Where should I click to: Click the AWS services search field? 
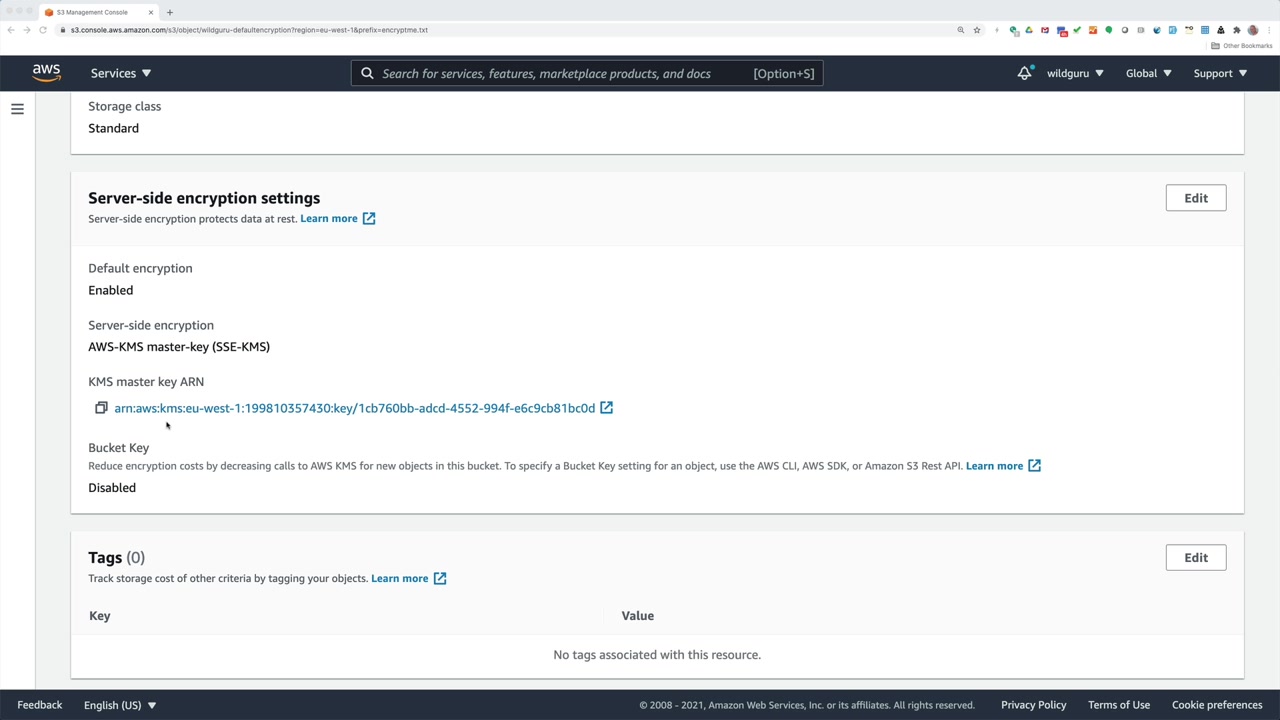(x=587, y=73)
